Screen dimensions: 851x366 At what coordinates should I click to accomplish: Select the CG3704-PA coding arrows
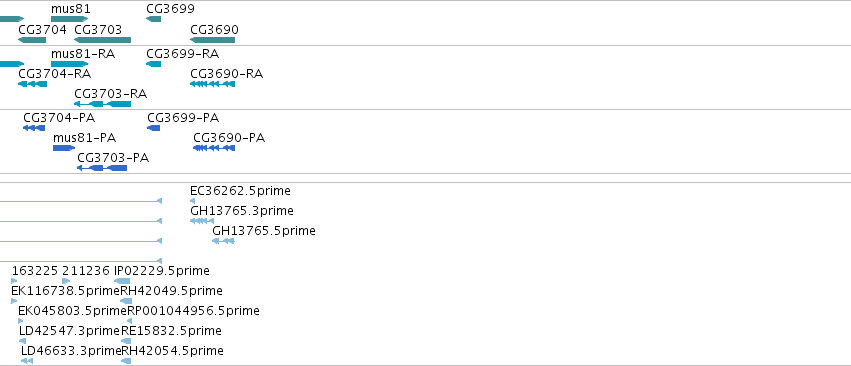34,128
